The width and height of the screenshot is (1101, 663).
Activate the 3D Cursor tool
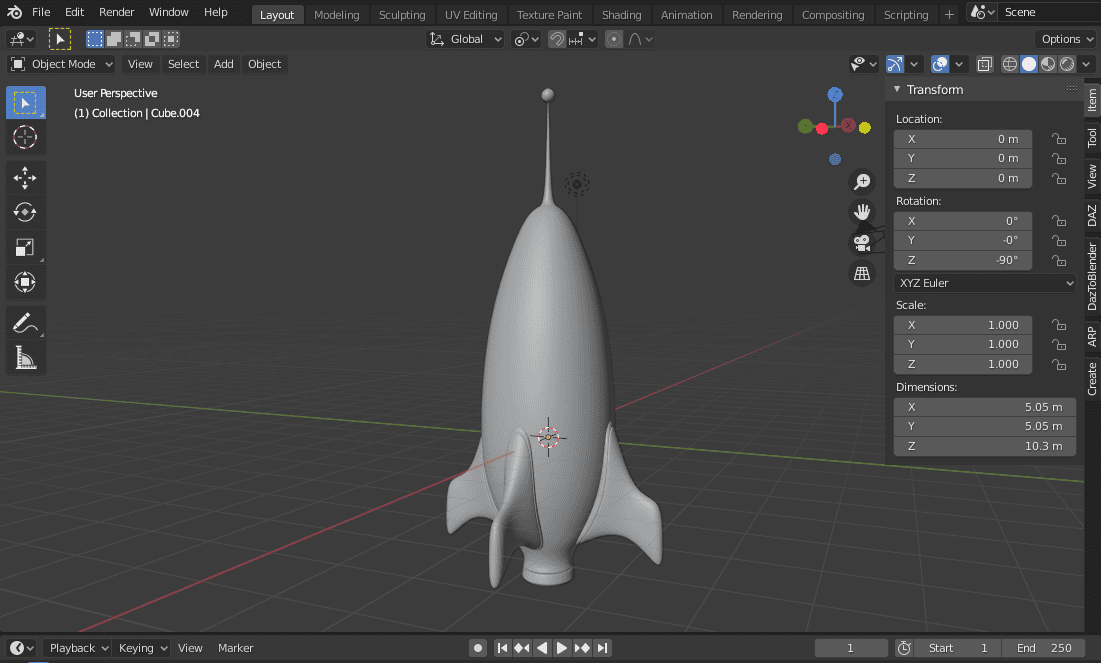[x=25, y=138]
